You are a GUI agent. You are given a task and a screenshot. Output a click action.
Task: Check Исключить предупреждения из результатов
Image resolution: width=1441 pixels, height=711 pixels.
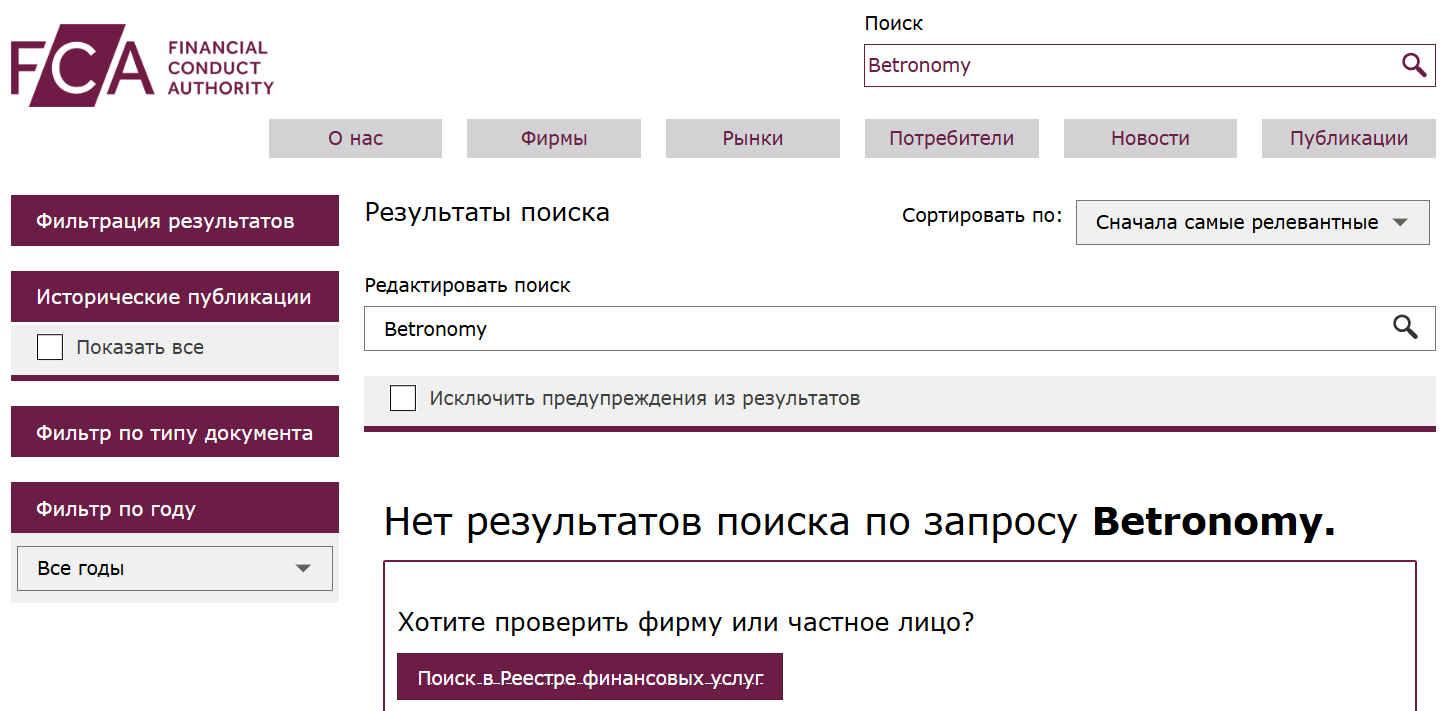[x=403, y=398]
